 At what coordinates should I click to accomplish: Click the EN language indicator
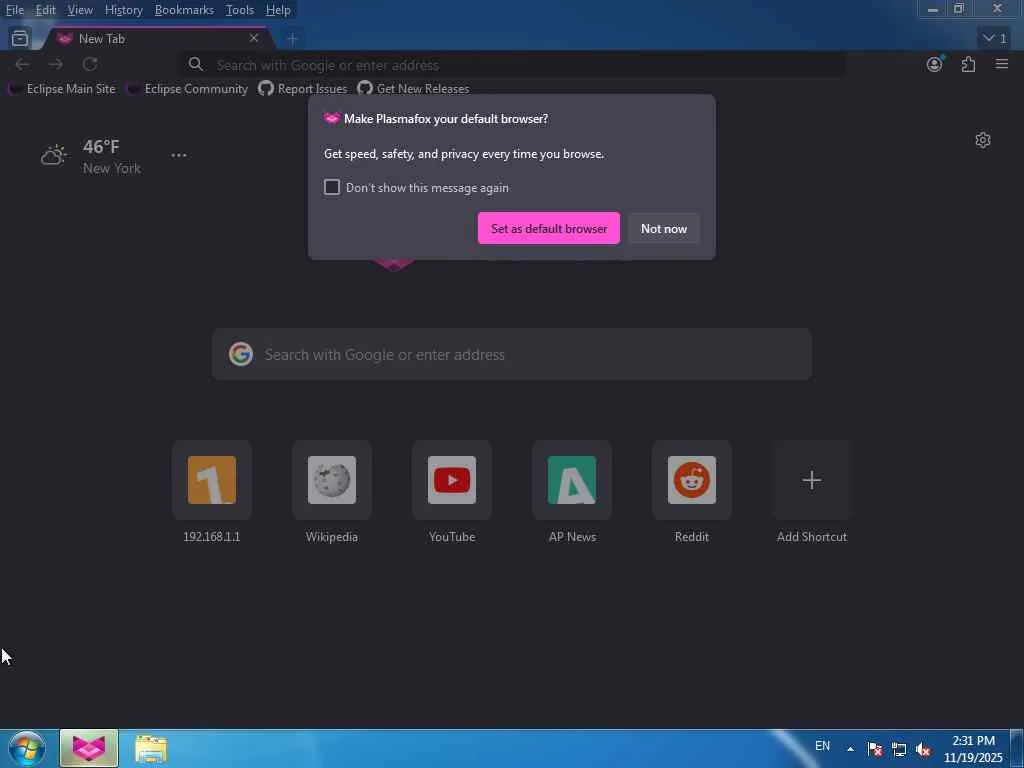click(822, 746)
